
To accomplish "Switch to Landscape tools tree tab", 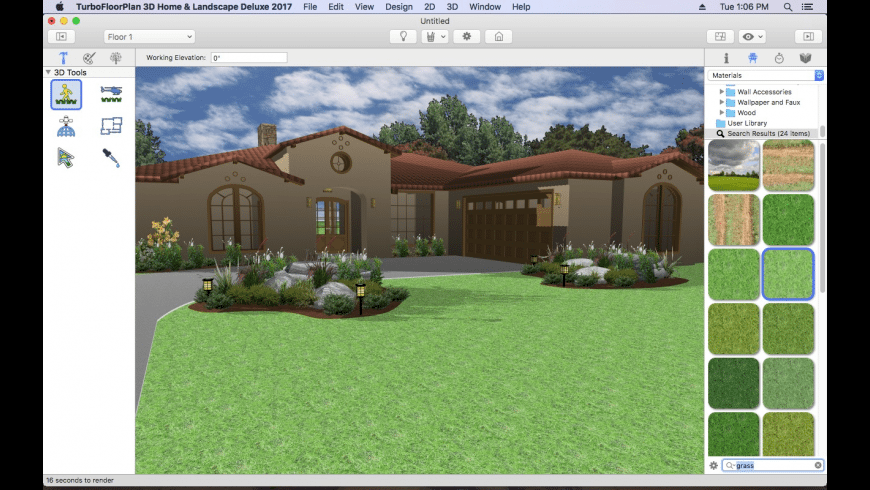I will click(115, 58).
